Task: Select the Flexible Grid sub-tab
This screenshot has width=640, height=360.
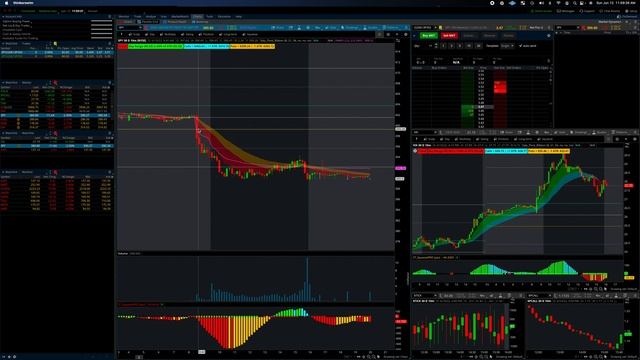Action: 148,22
